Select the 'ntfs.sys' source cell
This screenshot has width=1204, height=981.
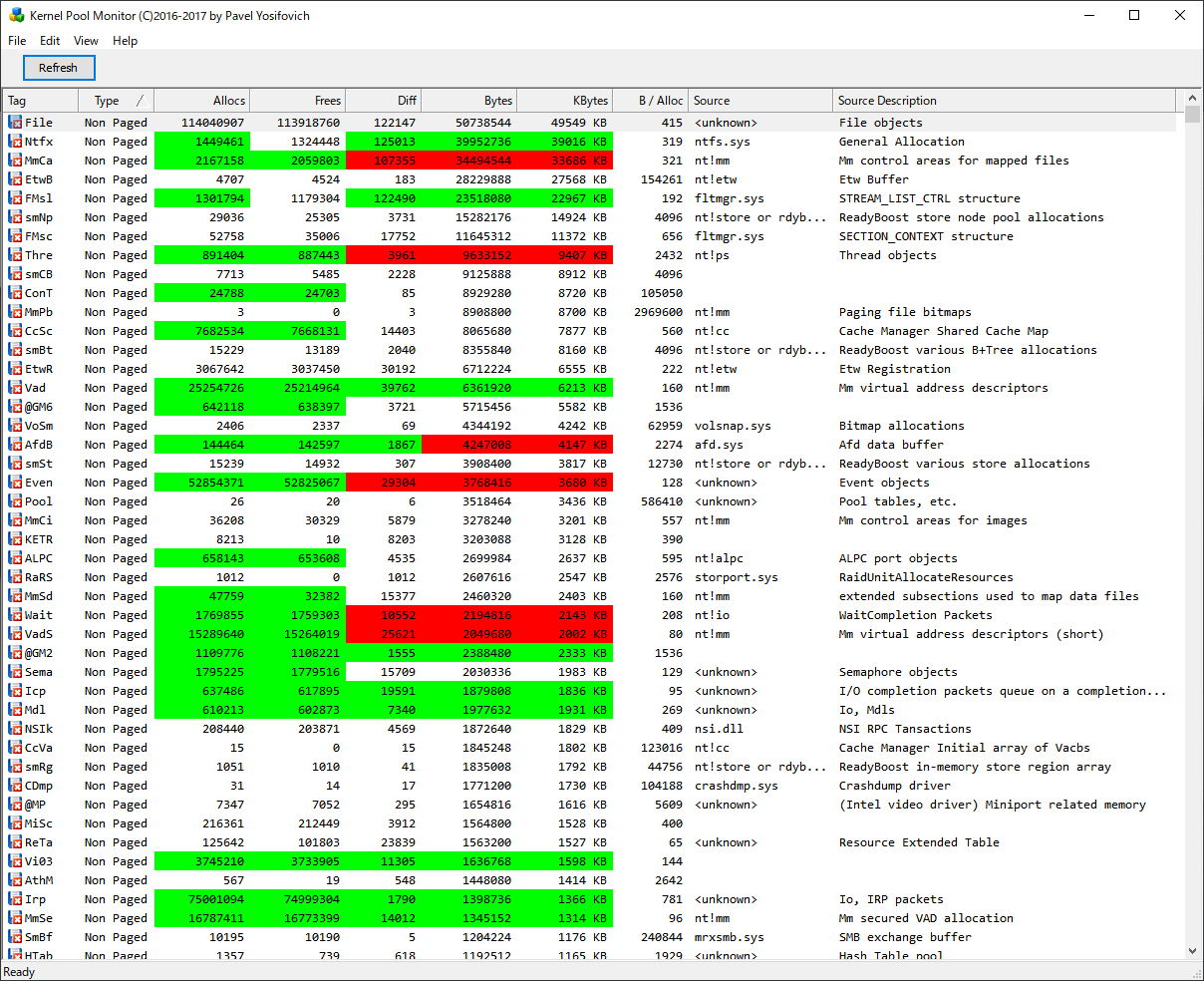coord(723,142)
